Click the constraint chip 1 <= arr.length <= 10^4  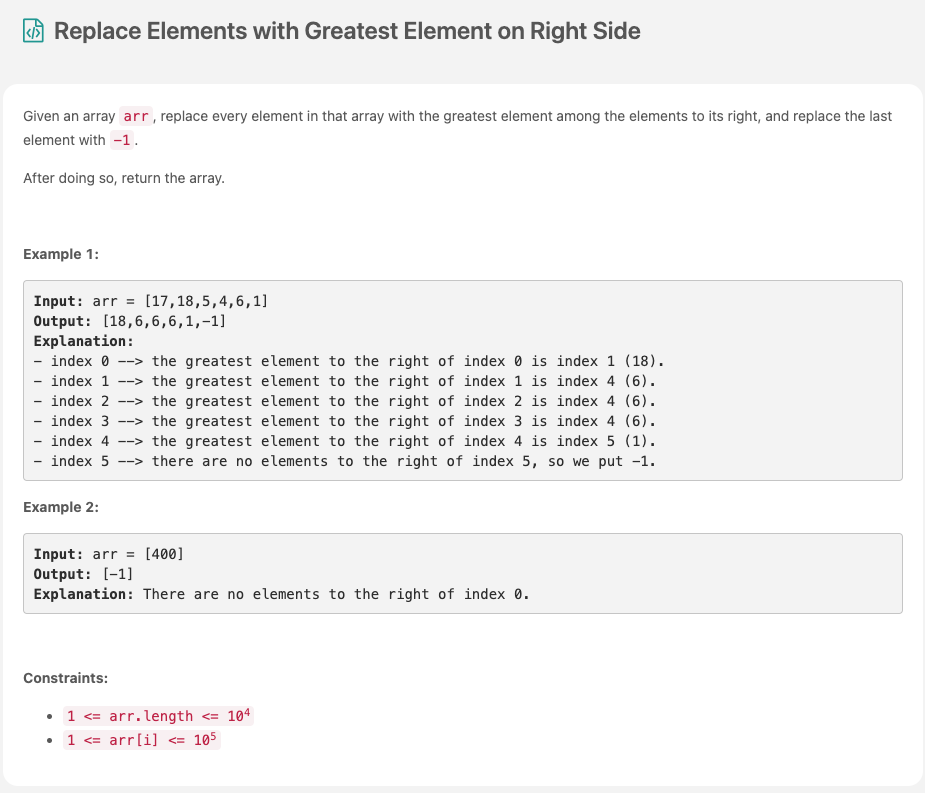pos(156,715)
